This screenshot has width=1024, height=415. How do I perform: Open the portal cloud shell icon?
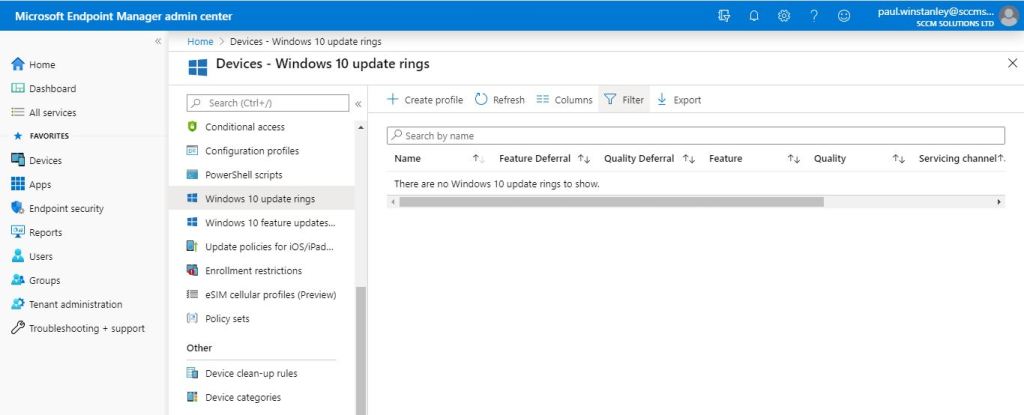724,16
